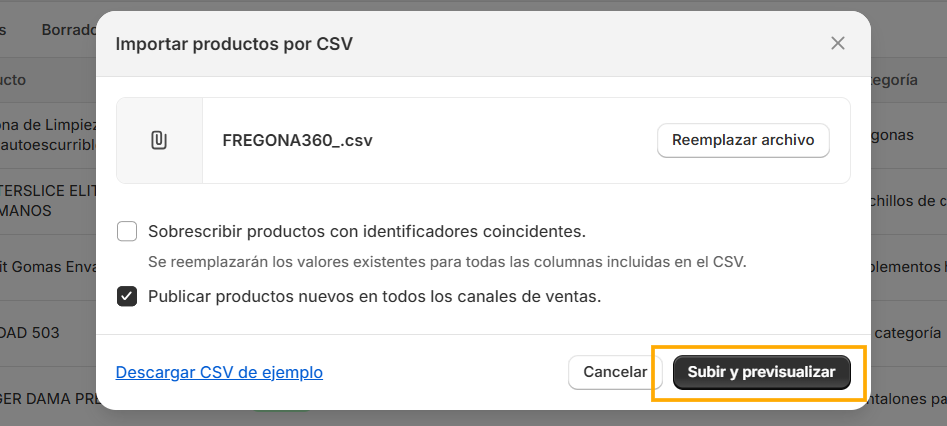Open the Limpieza autoescurrible product row
Screen dimensions: 947x426
48,135
